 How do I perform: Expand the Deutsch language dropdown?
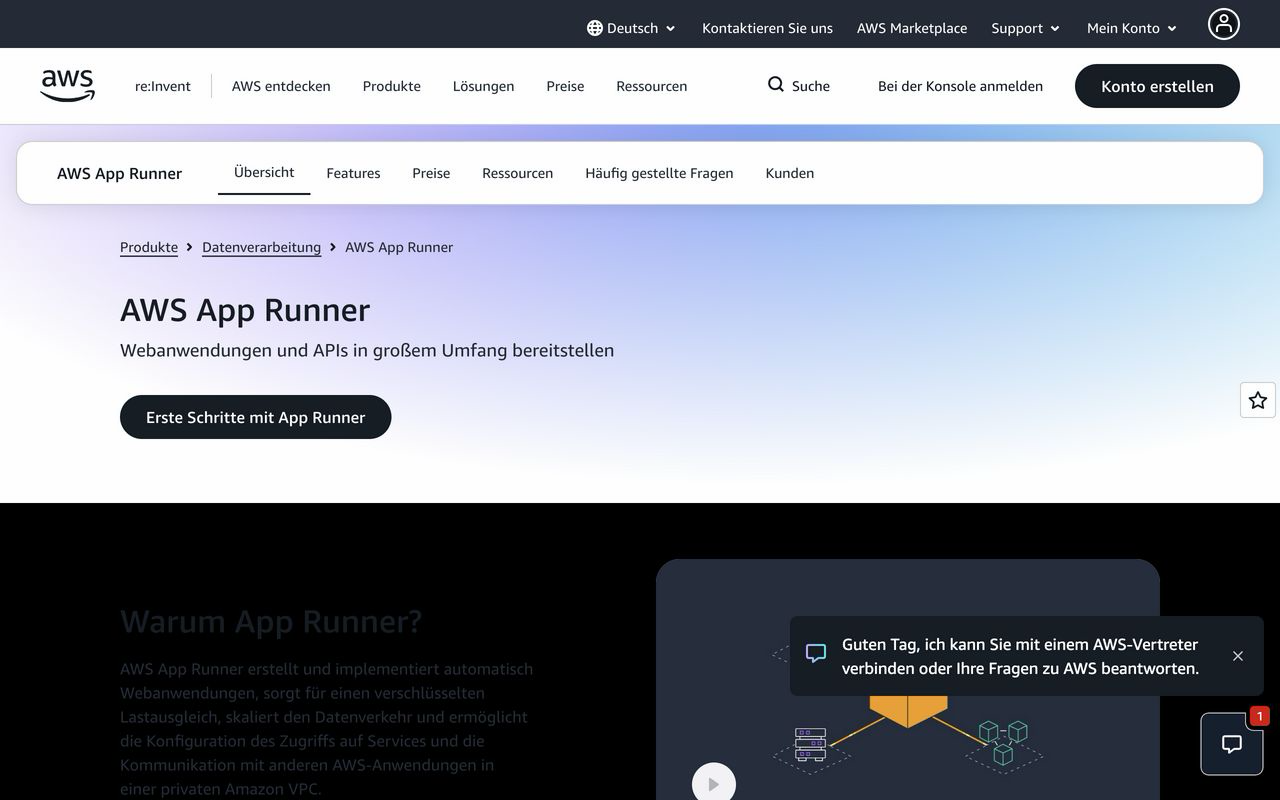tap(631, 28)
